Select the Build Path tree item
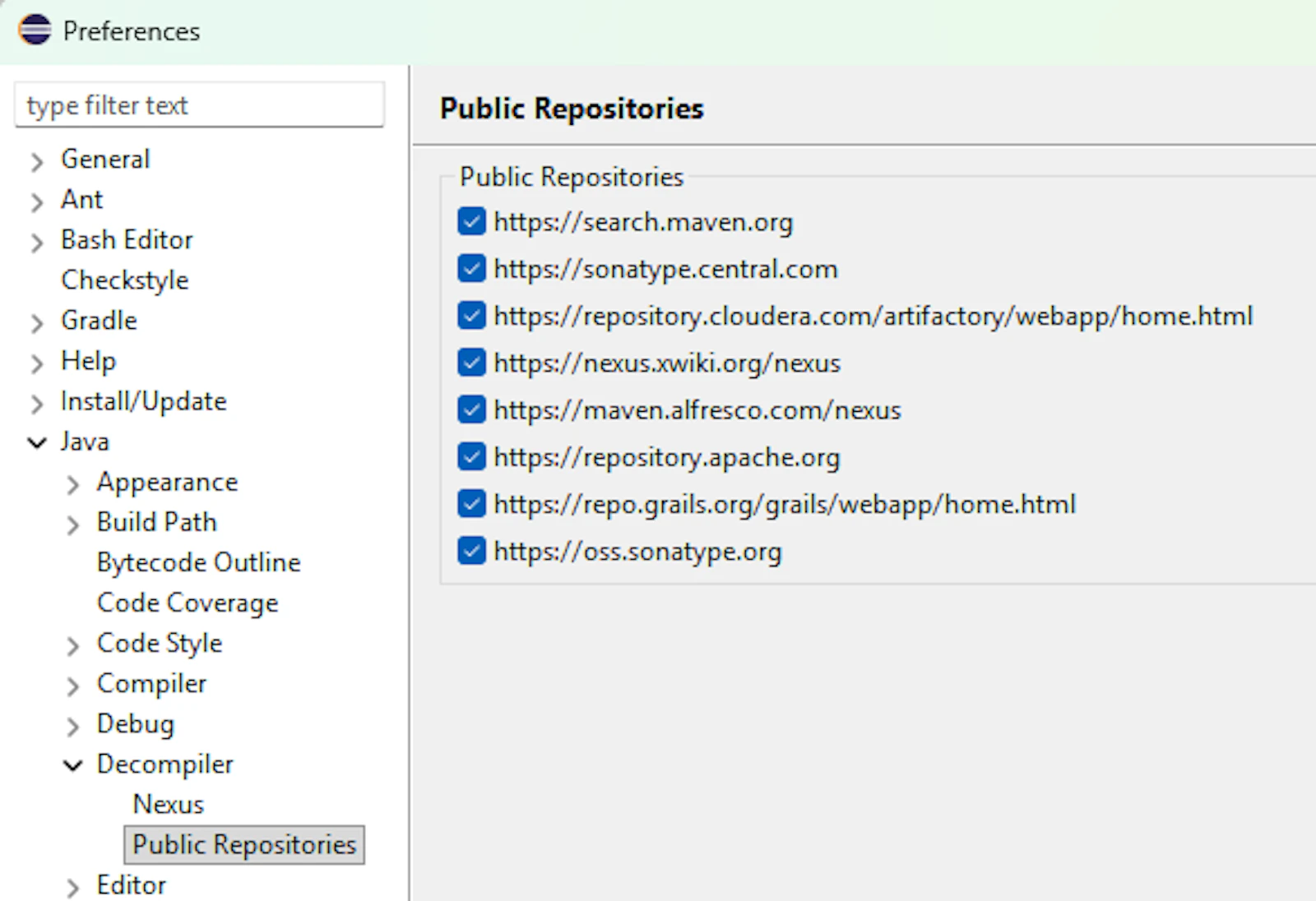This screenshot has width=1316, height=901. (156, 521)
